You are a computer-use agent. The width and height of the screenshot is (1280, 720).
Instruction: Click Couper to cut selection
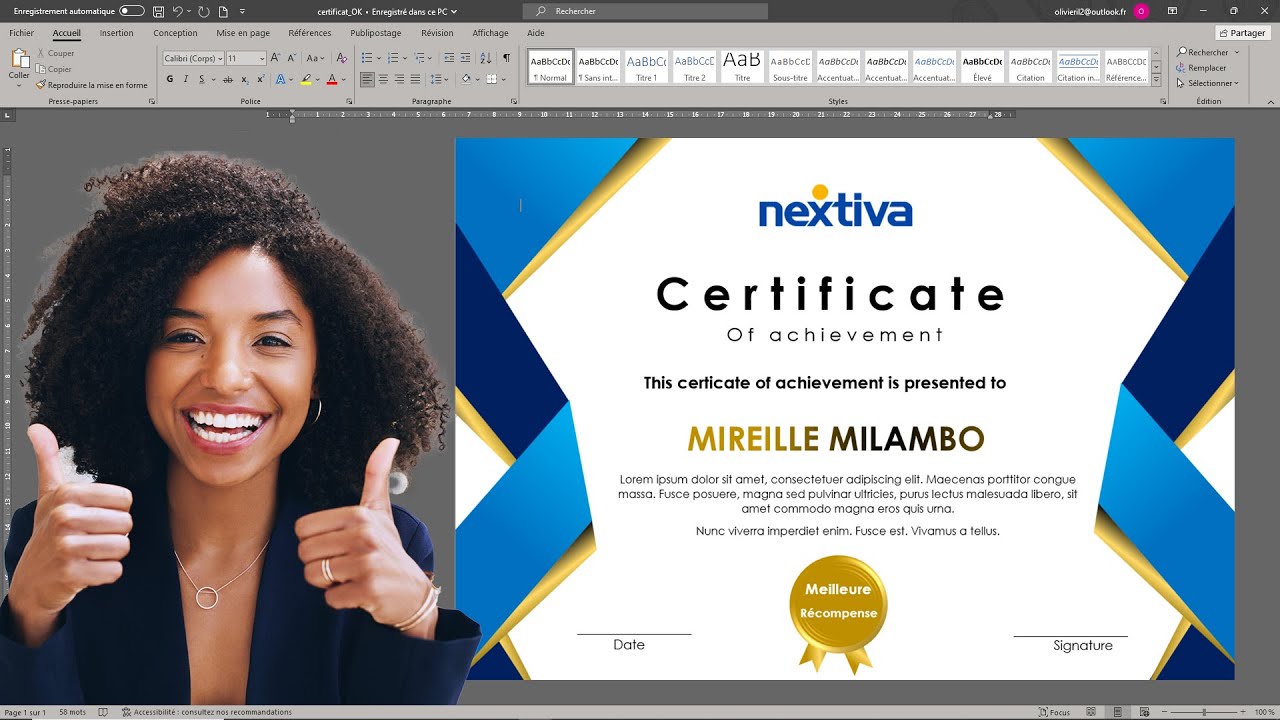click(x=55, y=53)
